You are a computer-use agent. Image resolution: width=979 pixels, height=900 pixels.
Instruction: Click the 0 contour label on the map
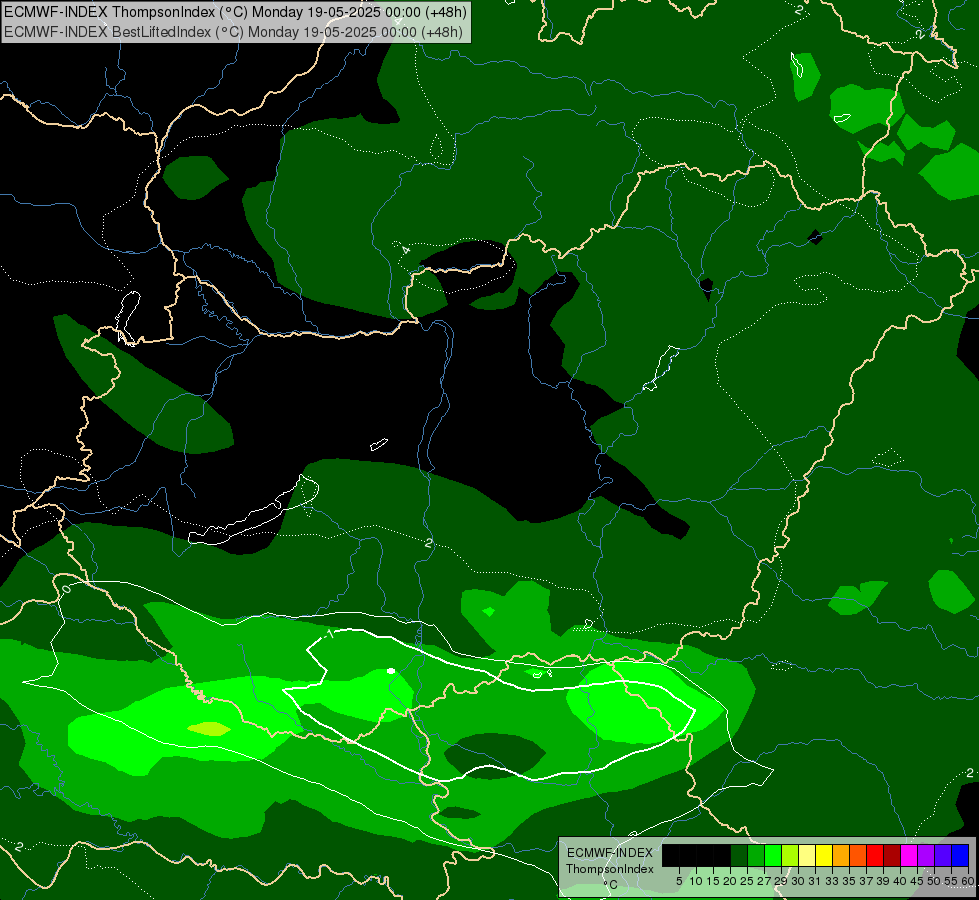pos(67,589)
